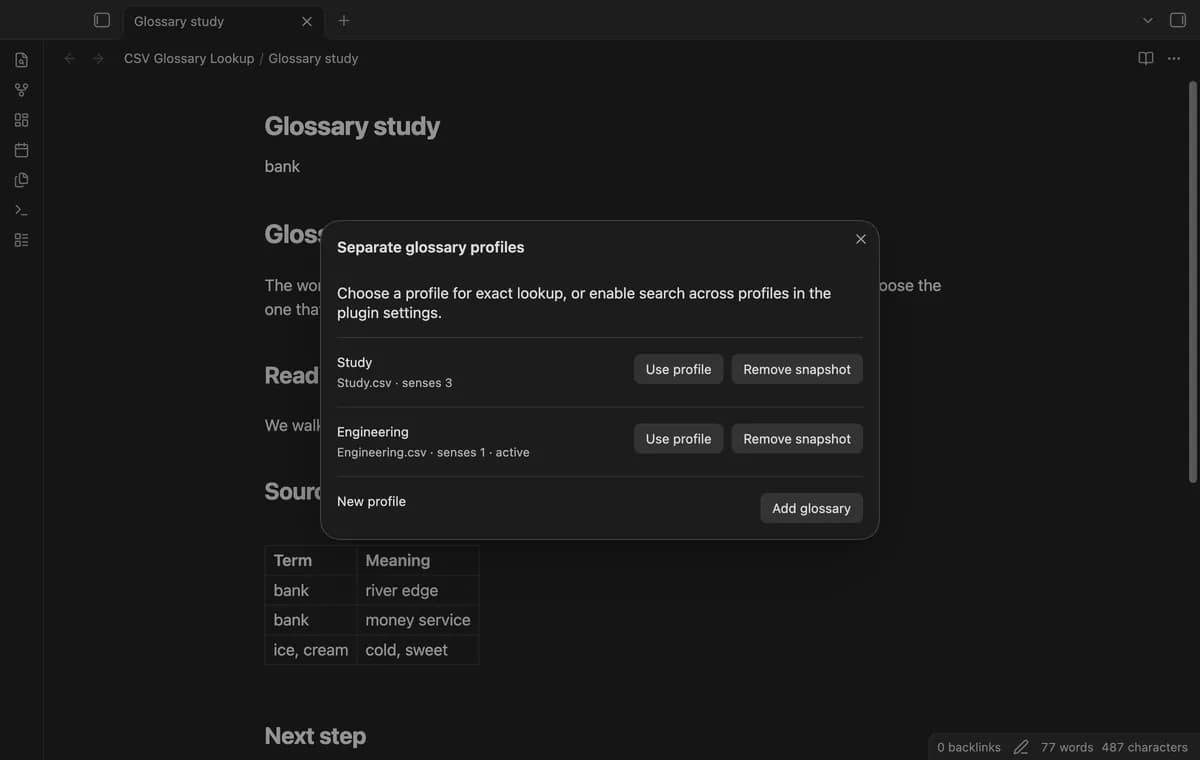This screenshot has height=760, width=1200.
Task: Add a new tab with plus icon
Action: 344,20
